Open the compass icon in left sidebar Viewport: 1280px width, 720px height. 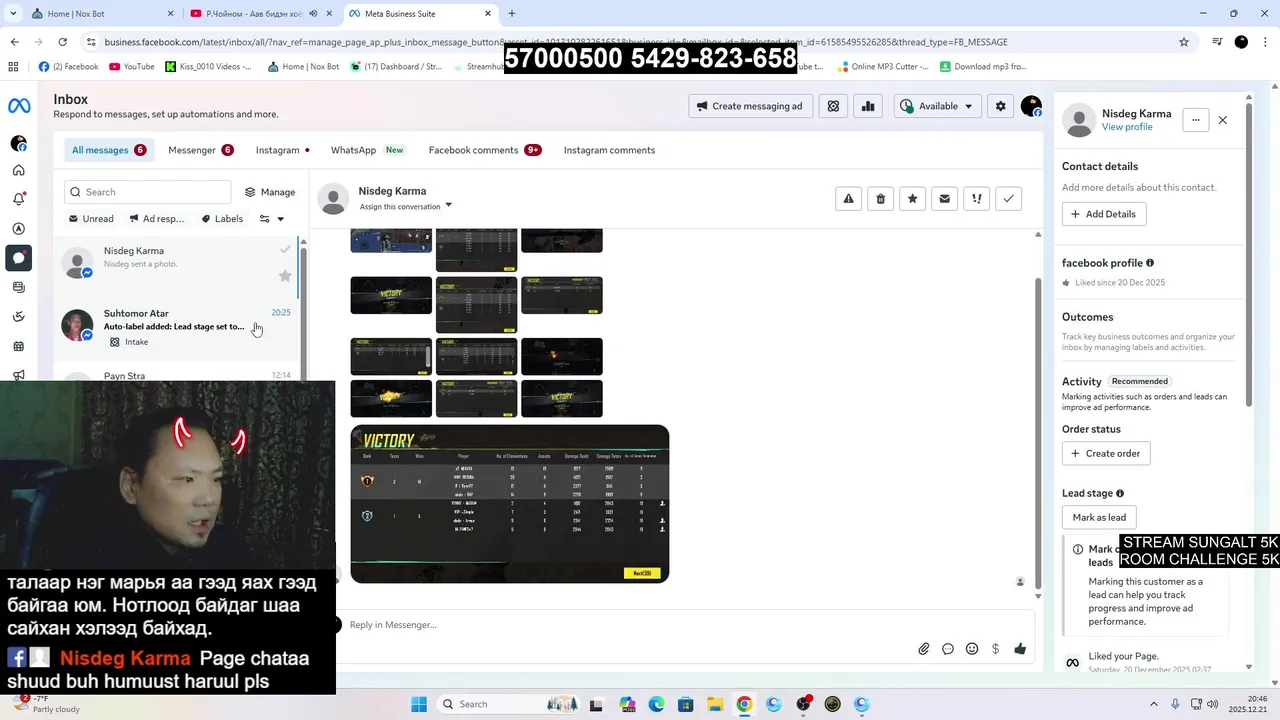point(19,229)
